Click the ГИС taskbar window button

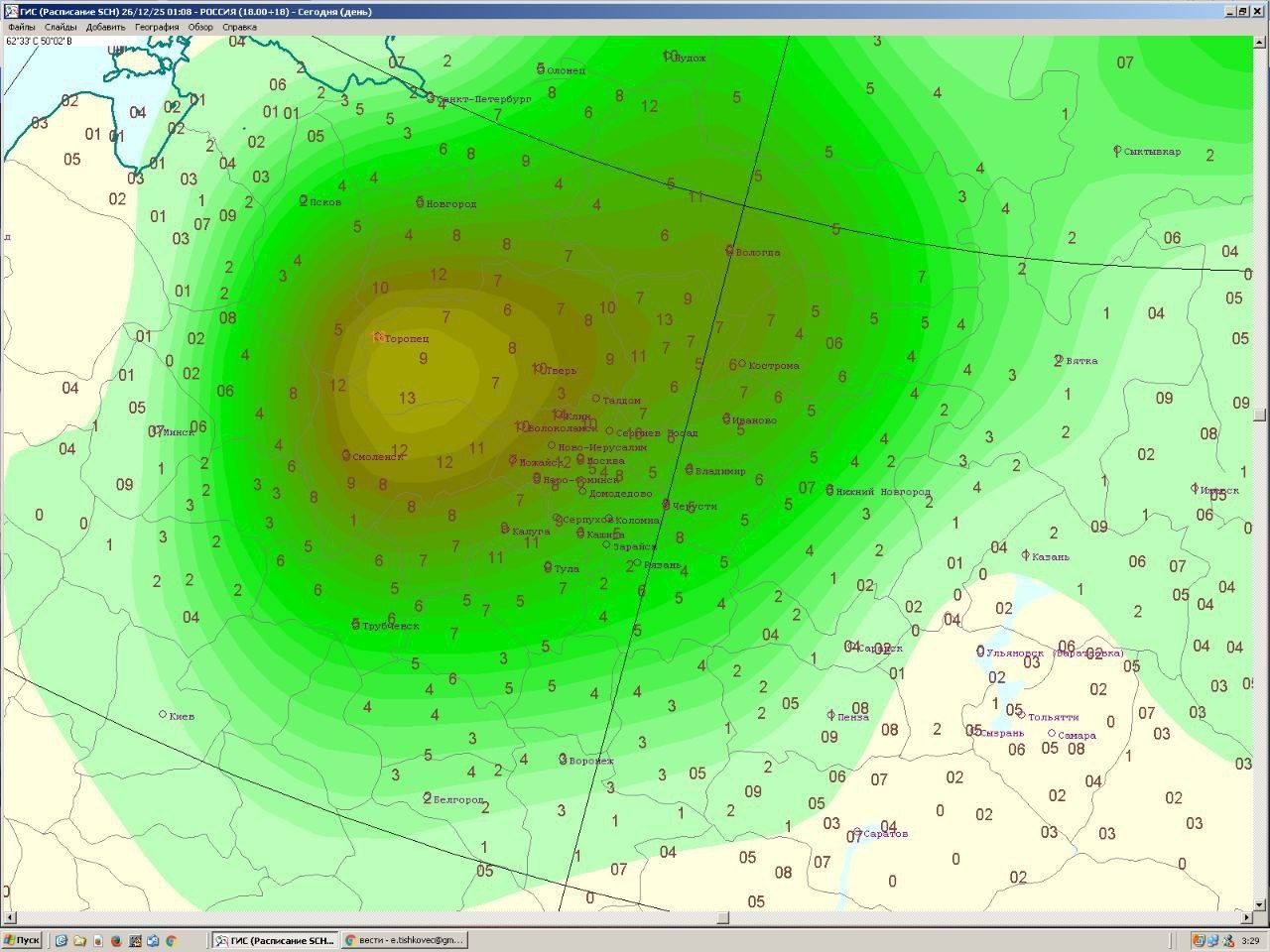coord(277,940)
